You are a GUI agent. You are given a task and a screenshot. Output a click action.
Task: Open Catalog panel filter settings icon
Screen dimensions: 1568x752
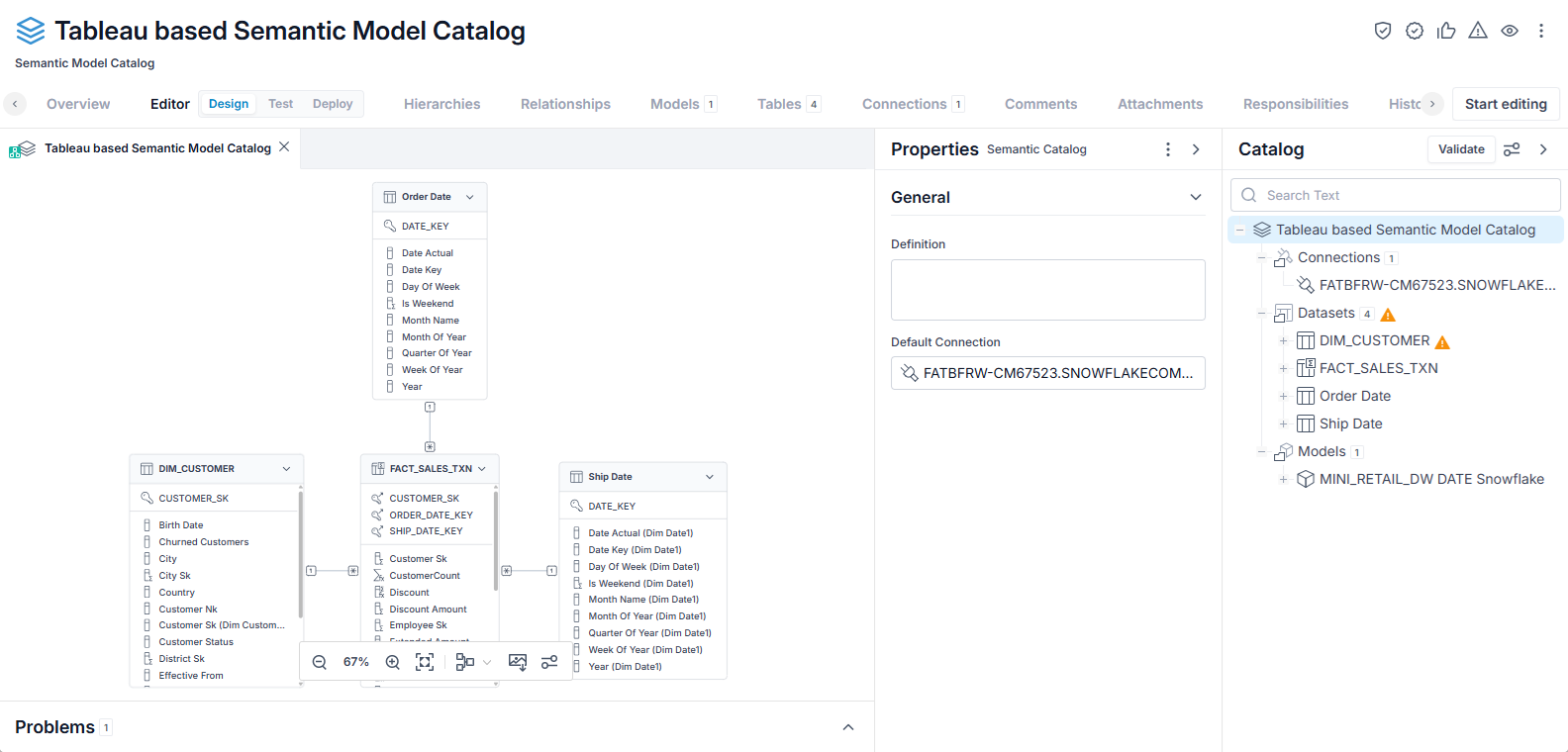tap(1512, 149)
